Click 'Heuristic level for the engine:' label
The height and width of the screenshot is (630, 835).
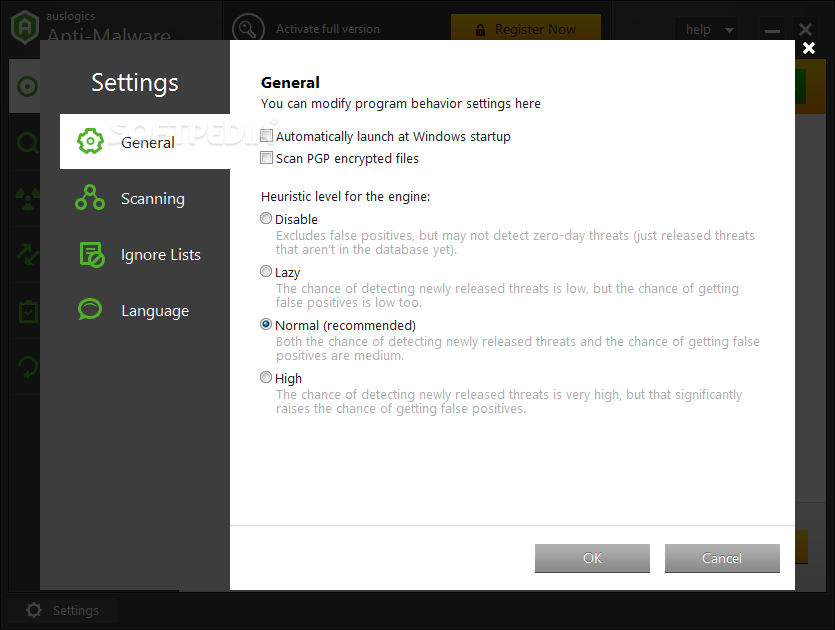[346, 197]
